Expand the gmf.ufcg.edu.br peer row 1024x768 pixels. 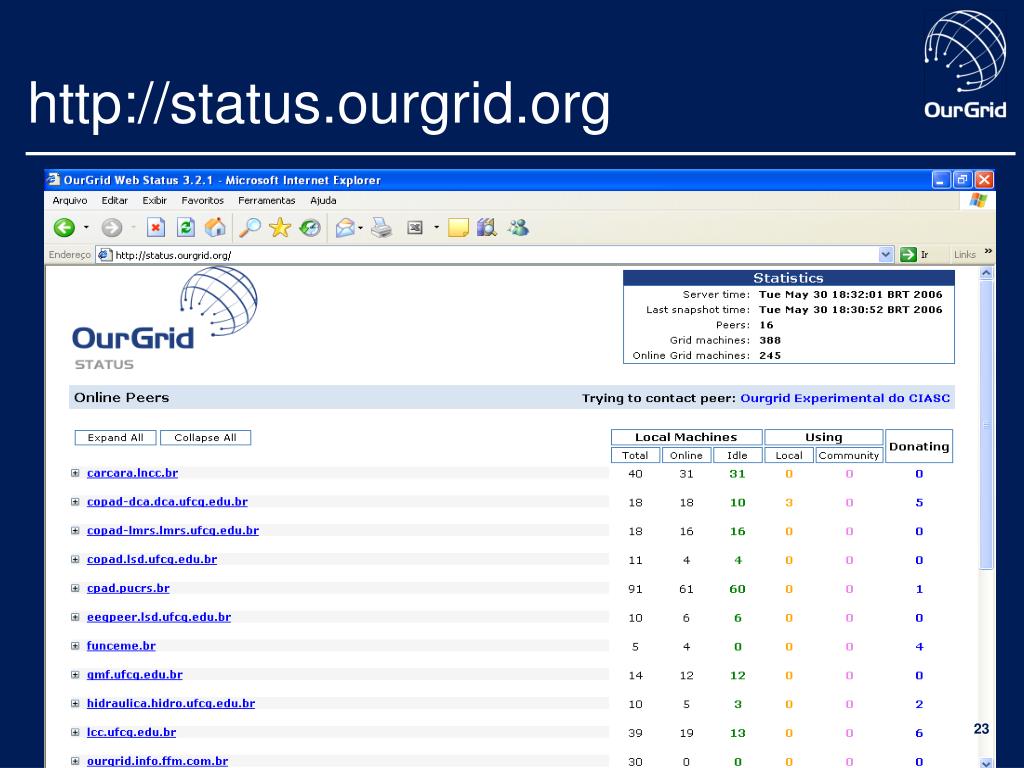tap(75, 675)
